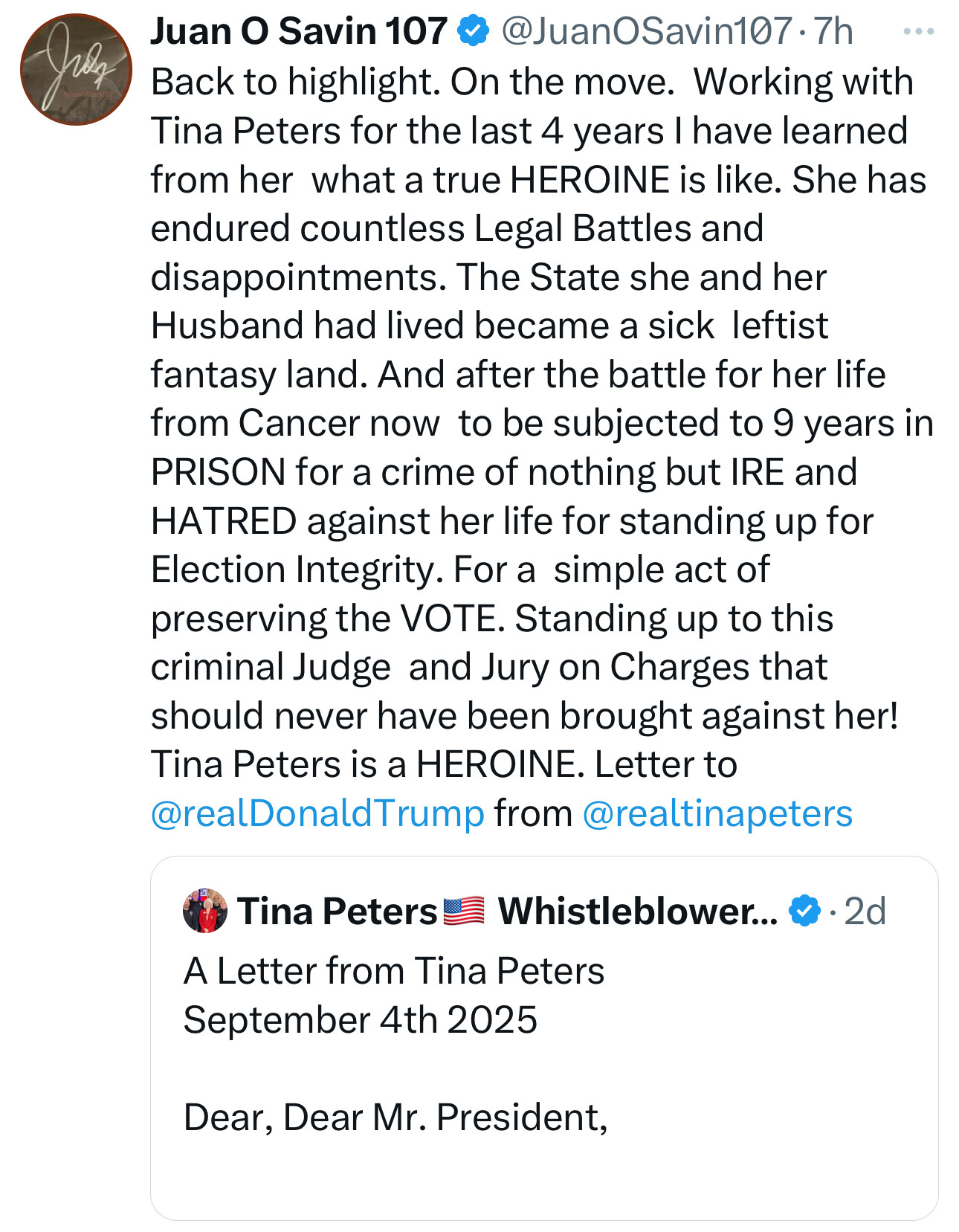This screenshot has width=959, height=1232.
Task: Follow the @realDonaldTrump mention link
Action: [317, 813]
